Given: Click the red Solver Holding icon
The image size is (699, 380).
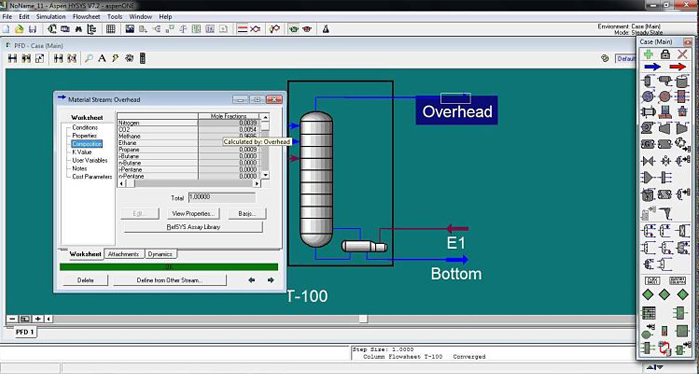Looking at the screenshot, I should tap(307, 29).
